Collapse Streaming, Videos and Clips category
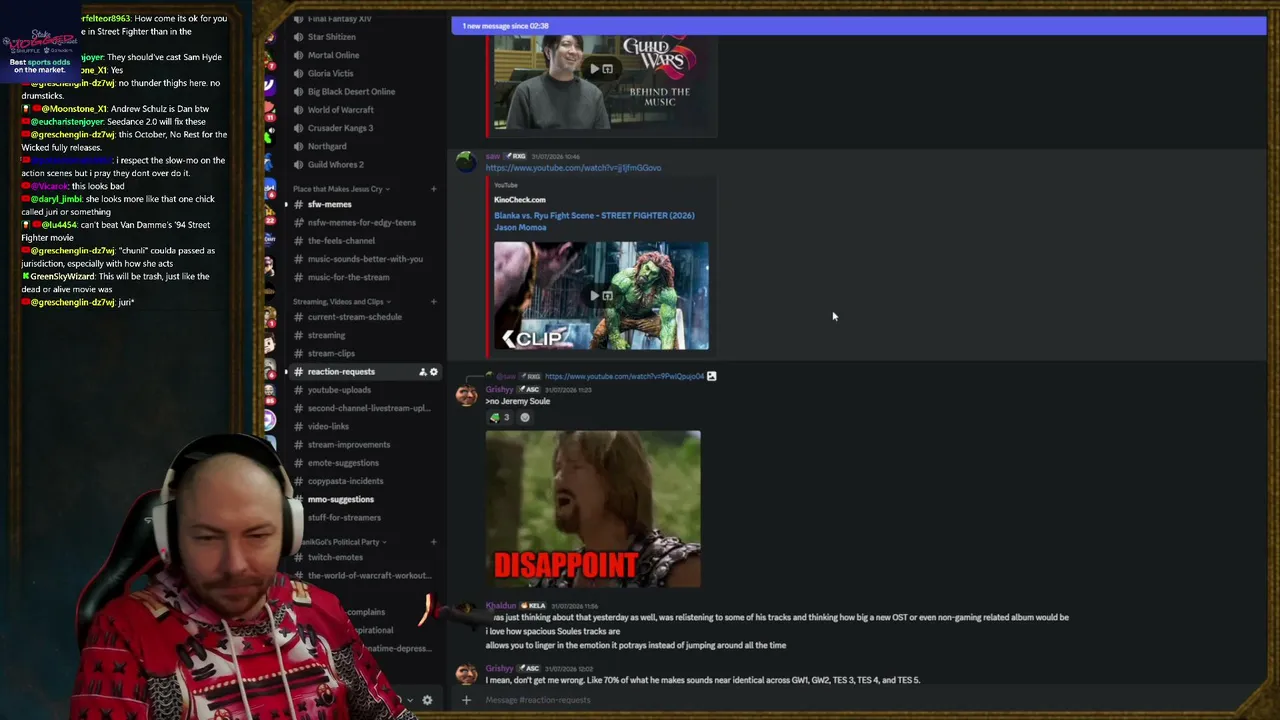This screenshot has width=1280, height=720. 342,302
